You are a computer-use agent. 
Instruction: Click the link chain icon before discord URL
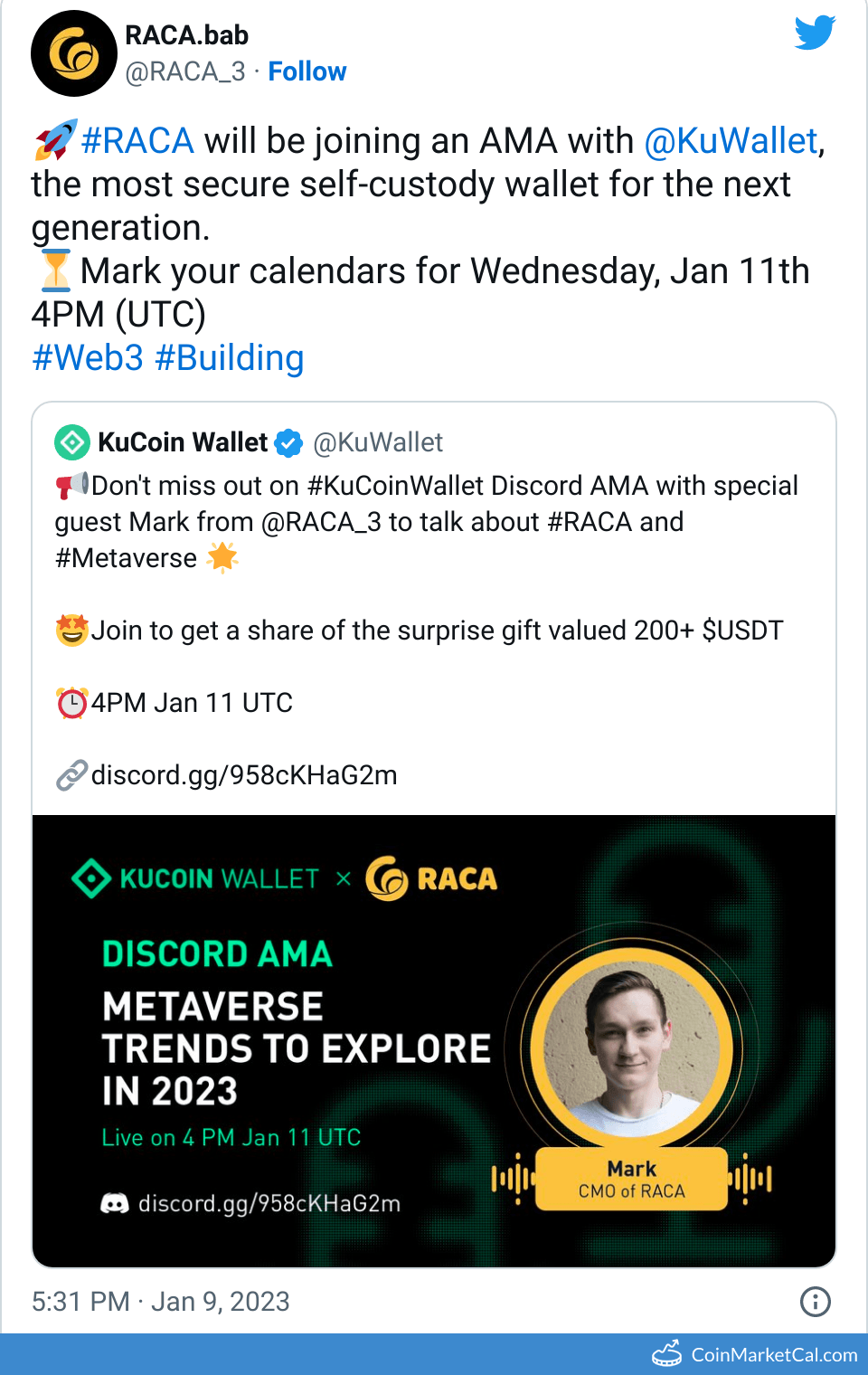(70, 775)
